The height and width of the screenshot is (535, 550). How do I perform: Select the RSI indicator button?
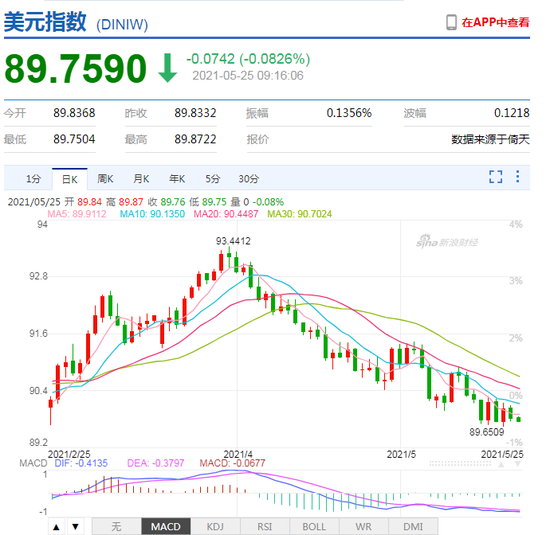265,527
